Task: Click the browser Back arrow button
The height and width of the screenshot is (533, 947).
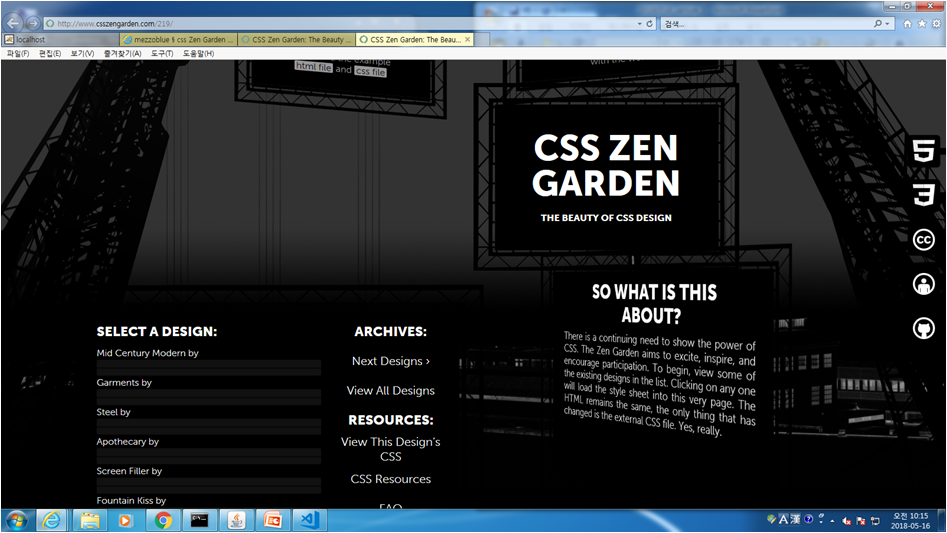Action: [x=13, y=24]
